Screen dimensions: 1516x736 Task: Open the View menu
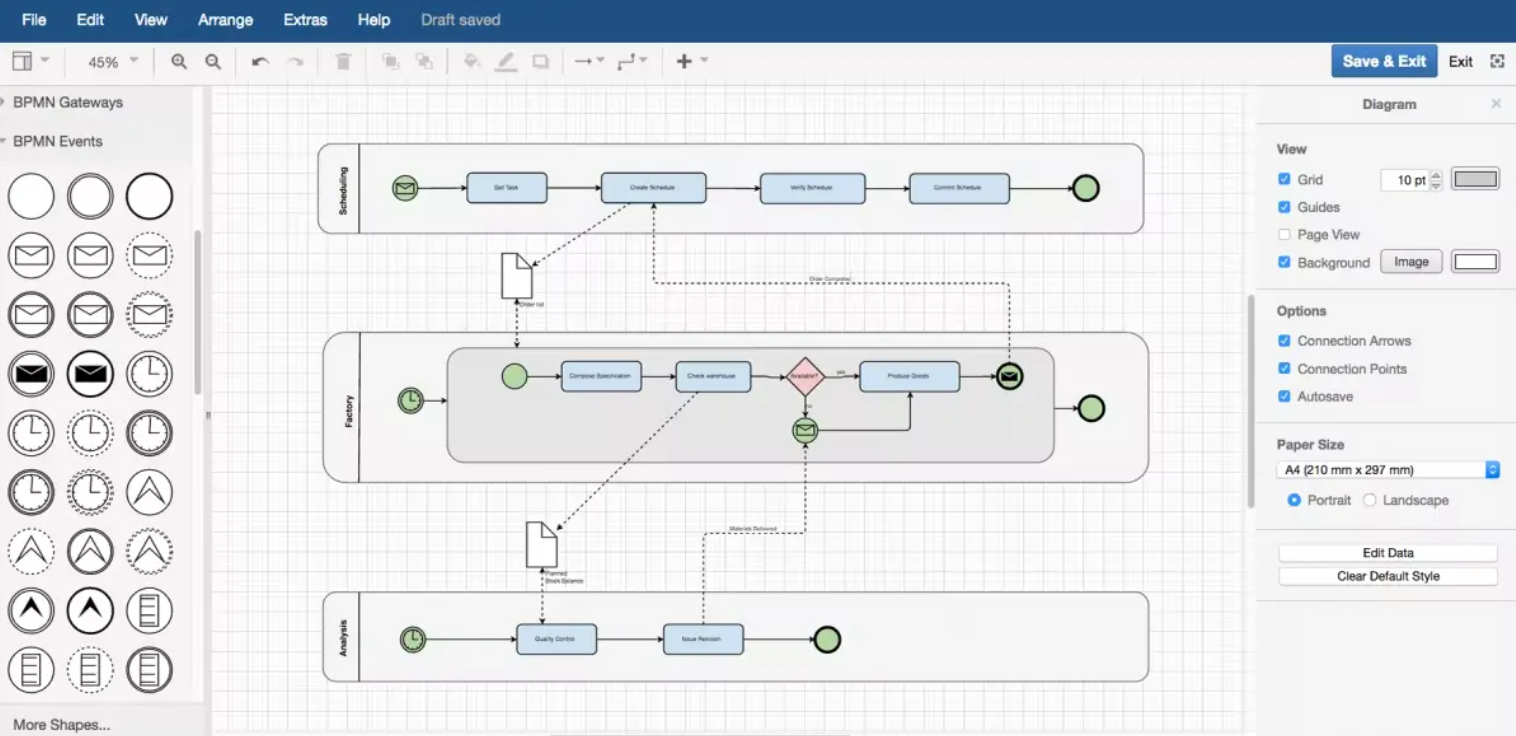(x=151, y=20)
